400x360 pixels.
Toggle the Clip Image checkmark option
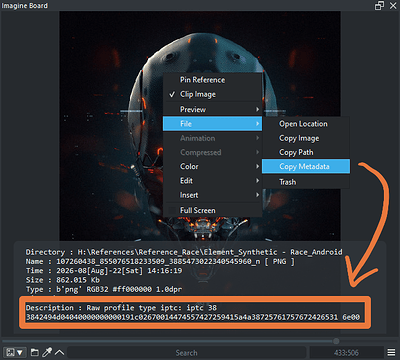tap(212, 94)
